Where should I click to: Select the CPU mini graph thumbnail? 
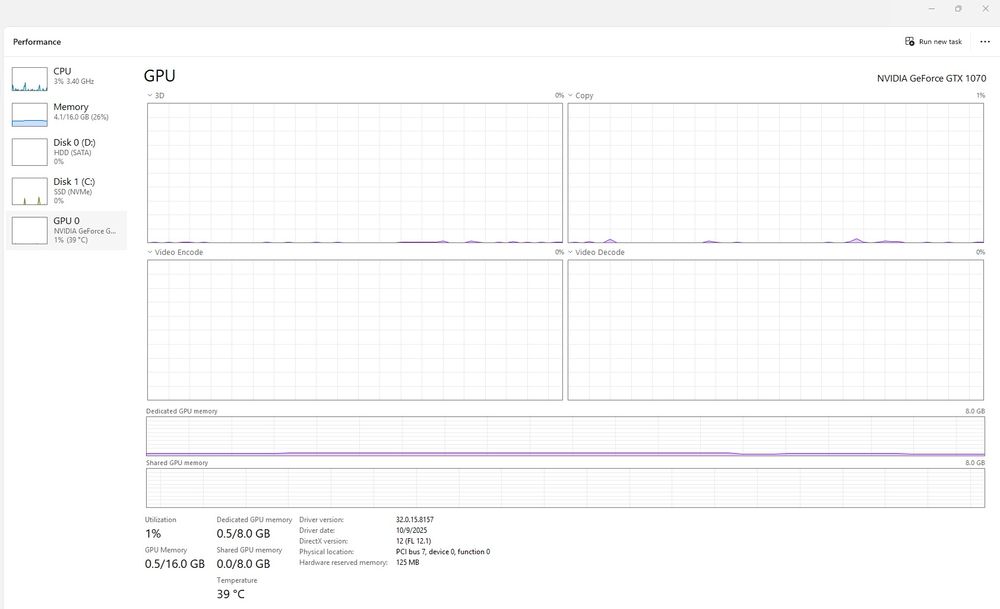click(x=29, y=79)
